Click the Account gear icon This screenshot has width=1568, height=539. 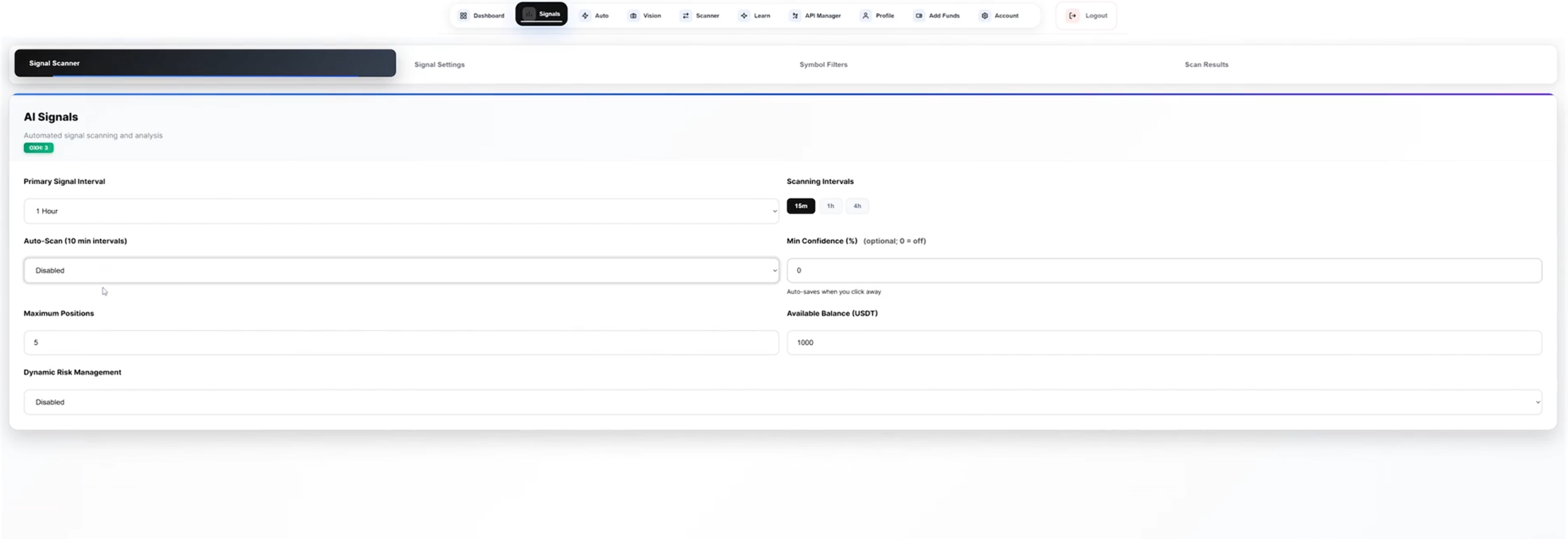point(984,16)
